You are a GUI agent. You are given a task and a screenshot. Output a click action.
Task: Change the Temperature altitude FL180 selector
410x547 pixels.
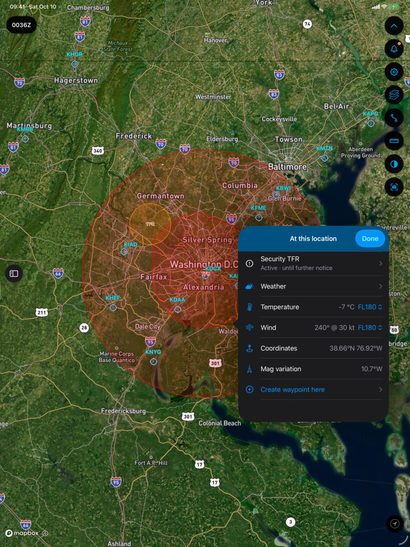click(370, 307)
